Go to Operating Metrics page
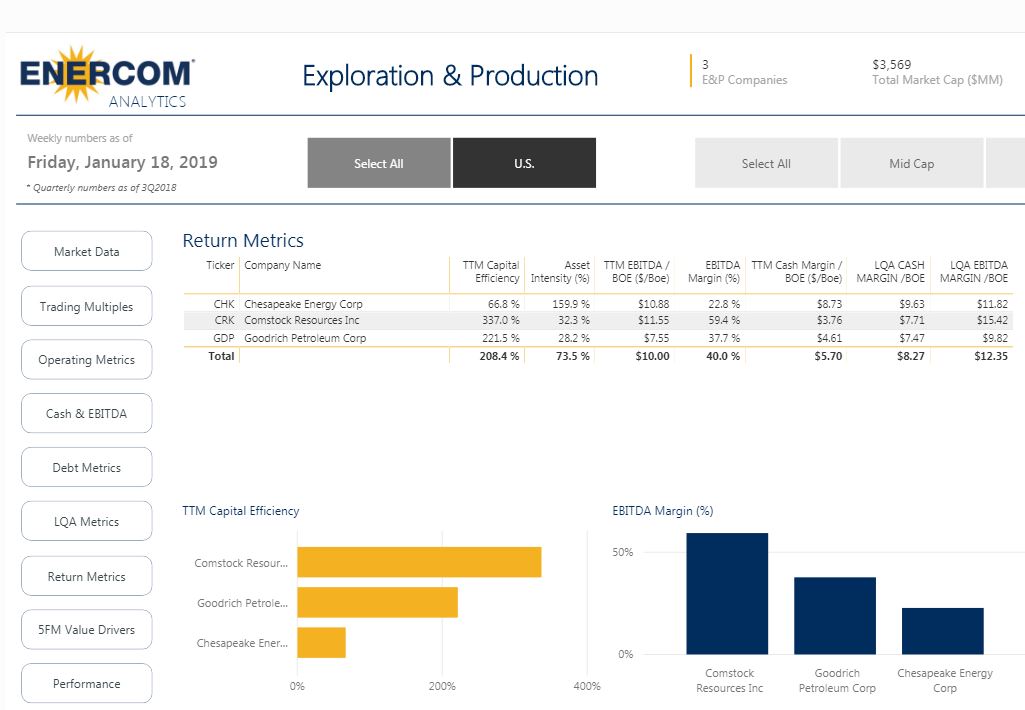 pos(86,360)
